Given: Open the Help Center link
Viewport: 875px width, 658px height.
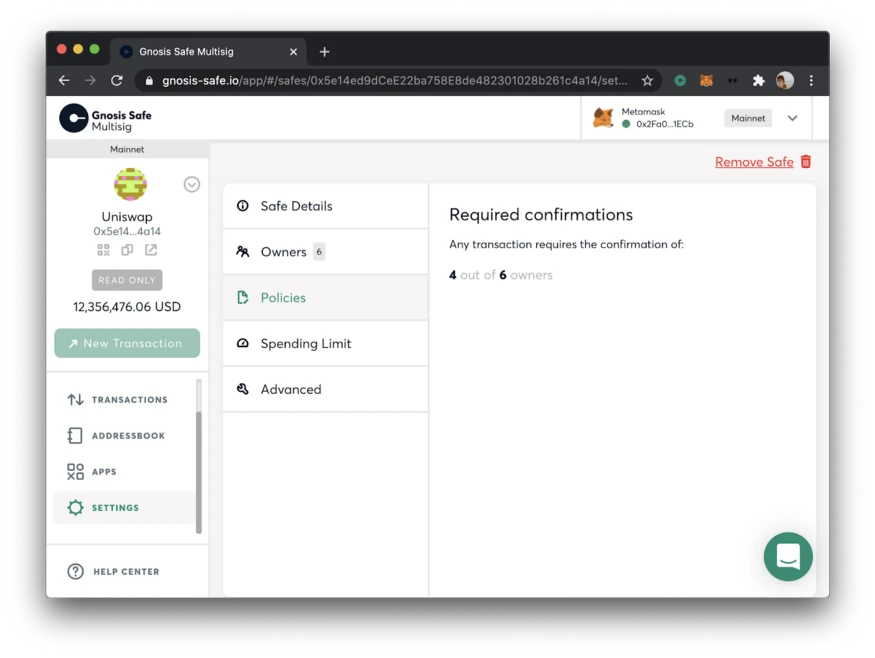Looking at the screenshot, I should [113, 571].
